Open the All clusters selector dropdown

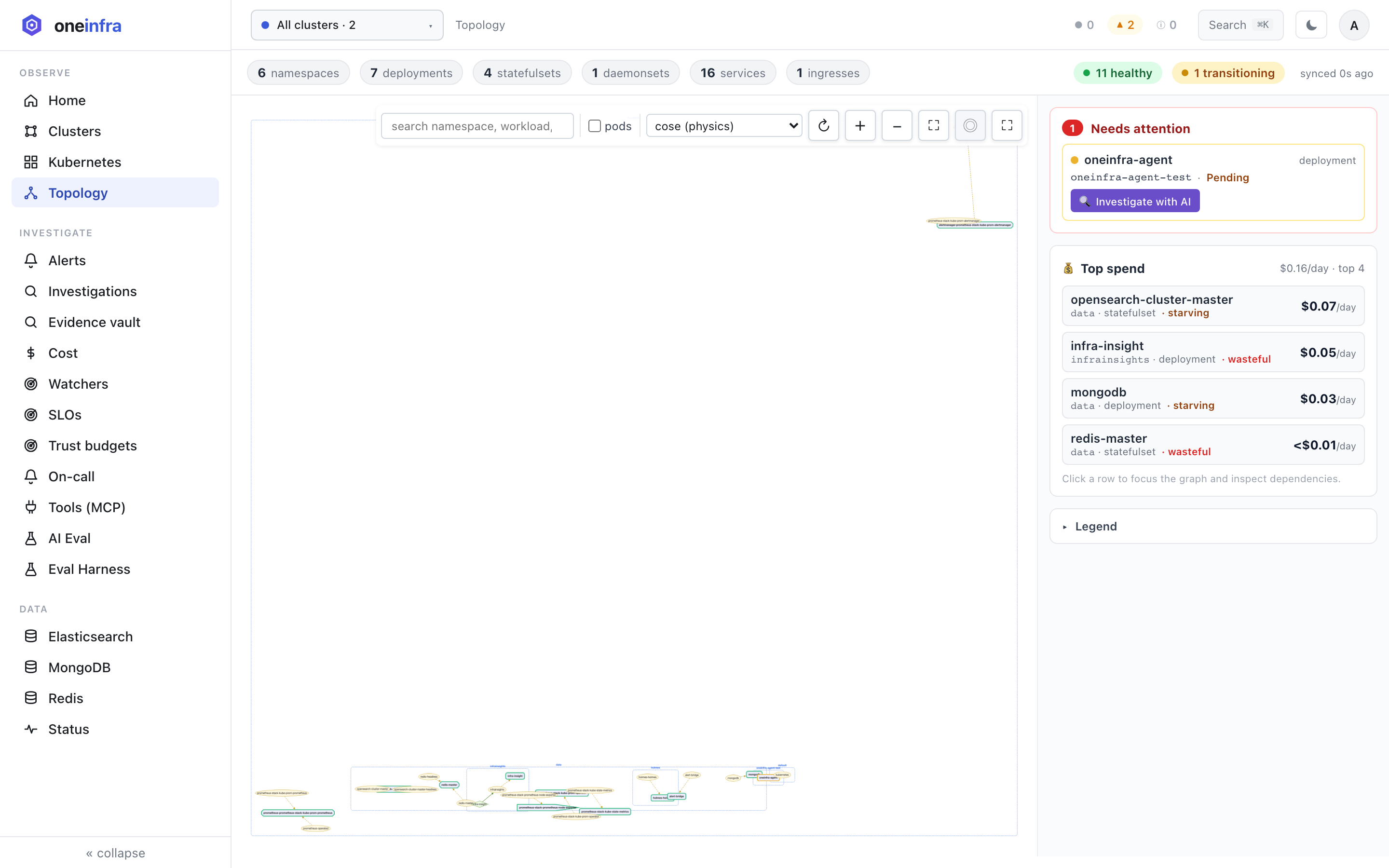click(347, 25)
